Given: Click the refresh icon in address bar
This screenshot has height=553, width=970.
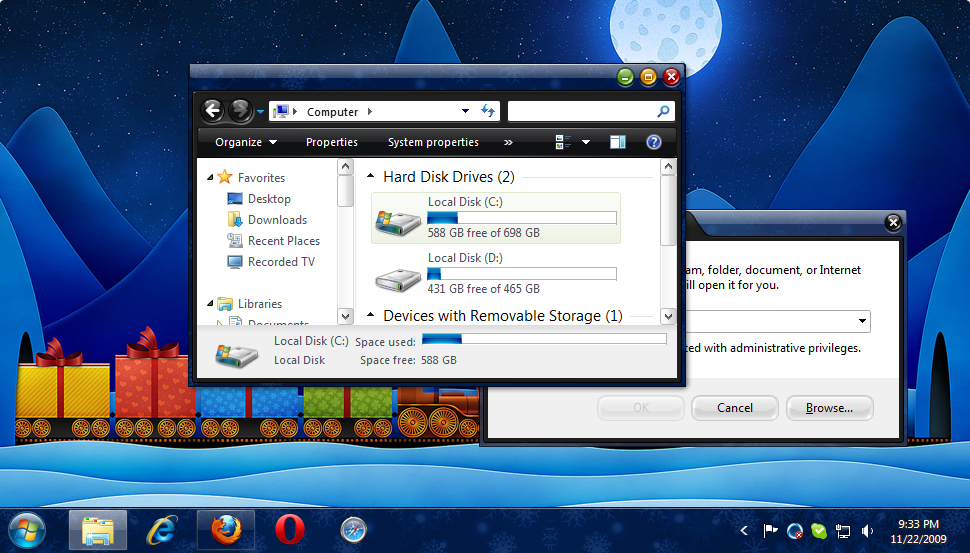Looking at the screenshot, I should point(488,111).
